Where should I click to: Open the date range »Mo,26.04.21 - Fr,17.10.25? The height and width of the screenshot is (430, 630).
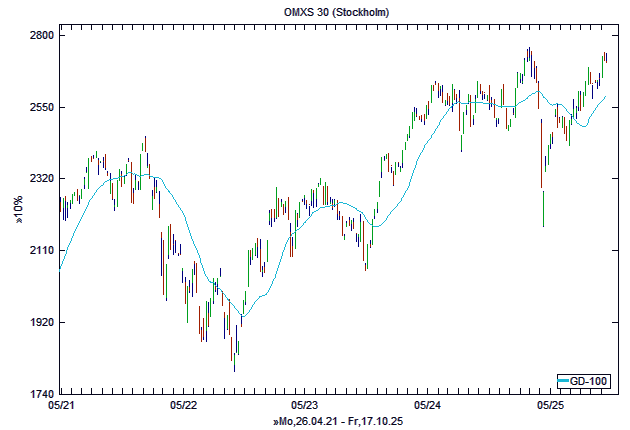click(337, 423)
